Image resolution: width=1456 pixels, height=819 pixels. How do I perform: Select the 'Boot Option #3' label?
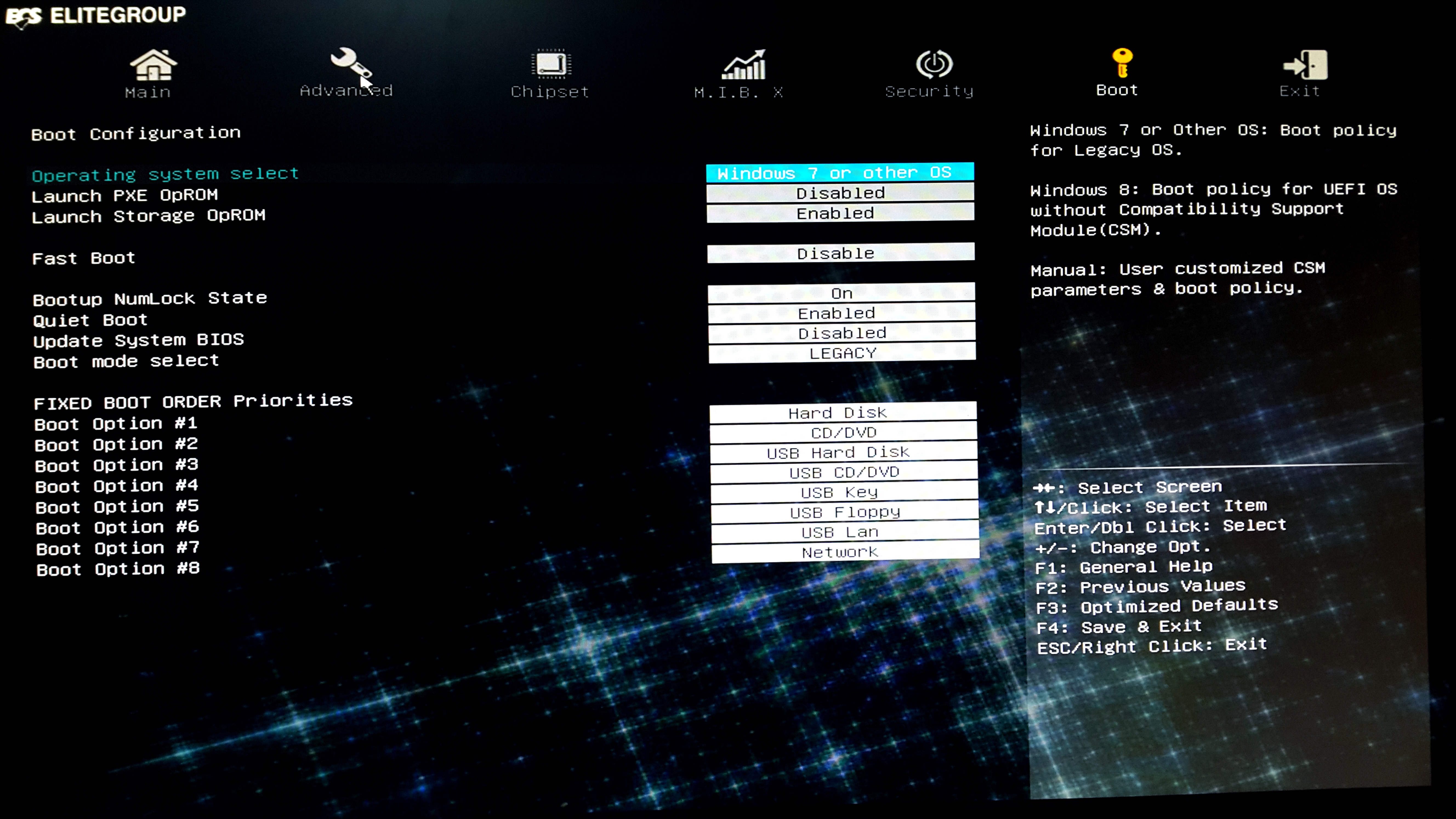116,465
